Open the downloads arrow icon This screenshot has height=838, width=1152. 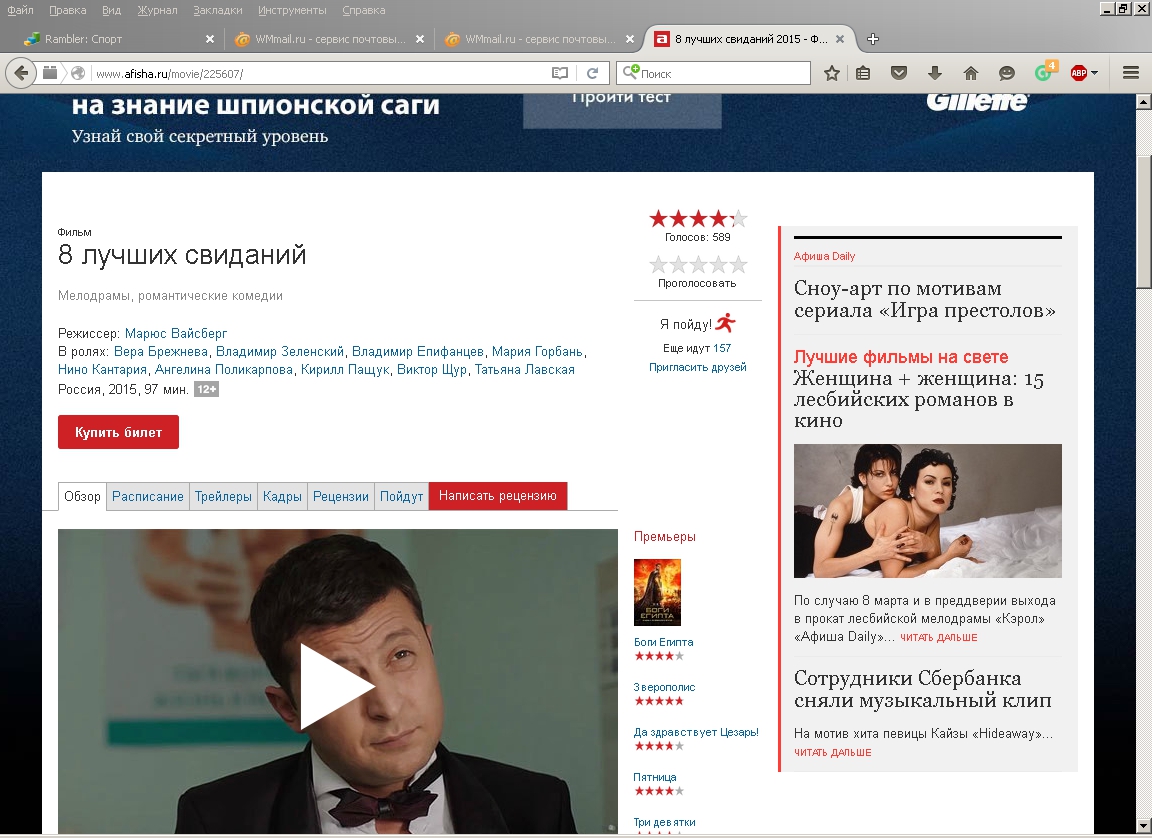[935, 73]
